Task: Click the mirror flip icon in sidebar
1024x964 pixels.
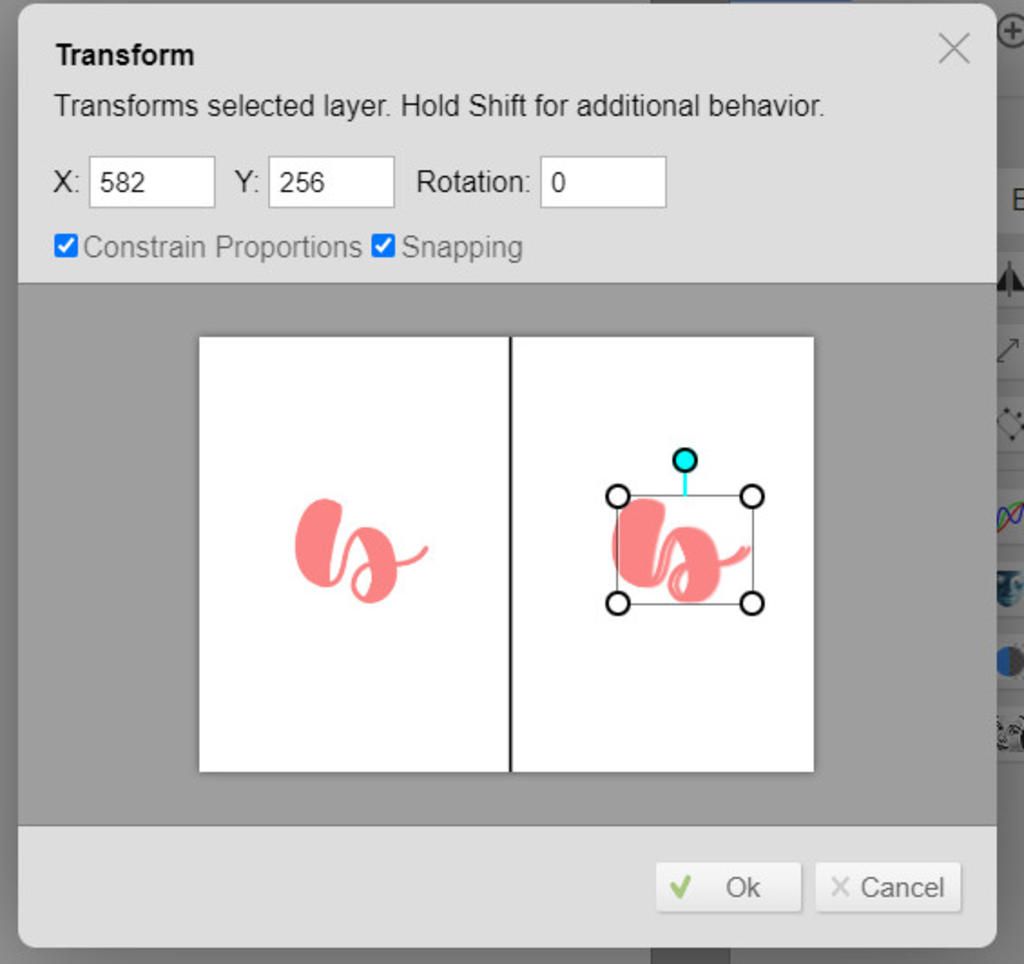Action: pos(1010,279)
